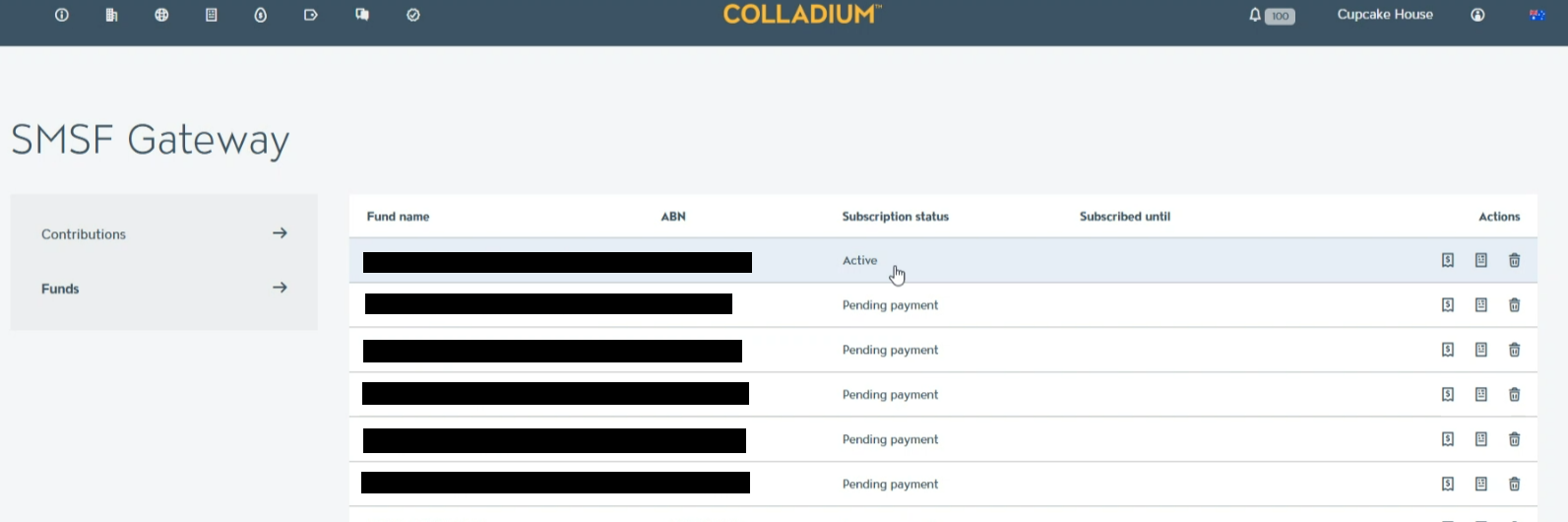1568x522 pixels.
Task: Delete the Active fund using trash icon
Action: tap(1515, 260)
